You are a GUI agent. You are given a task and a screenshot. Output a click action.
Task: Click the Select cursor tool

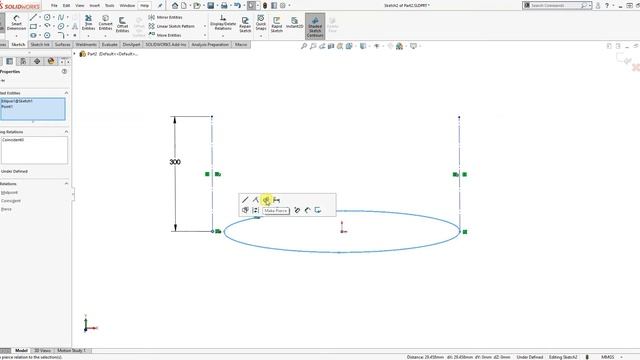[x=251, y=6]
